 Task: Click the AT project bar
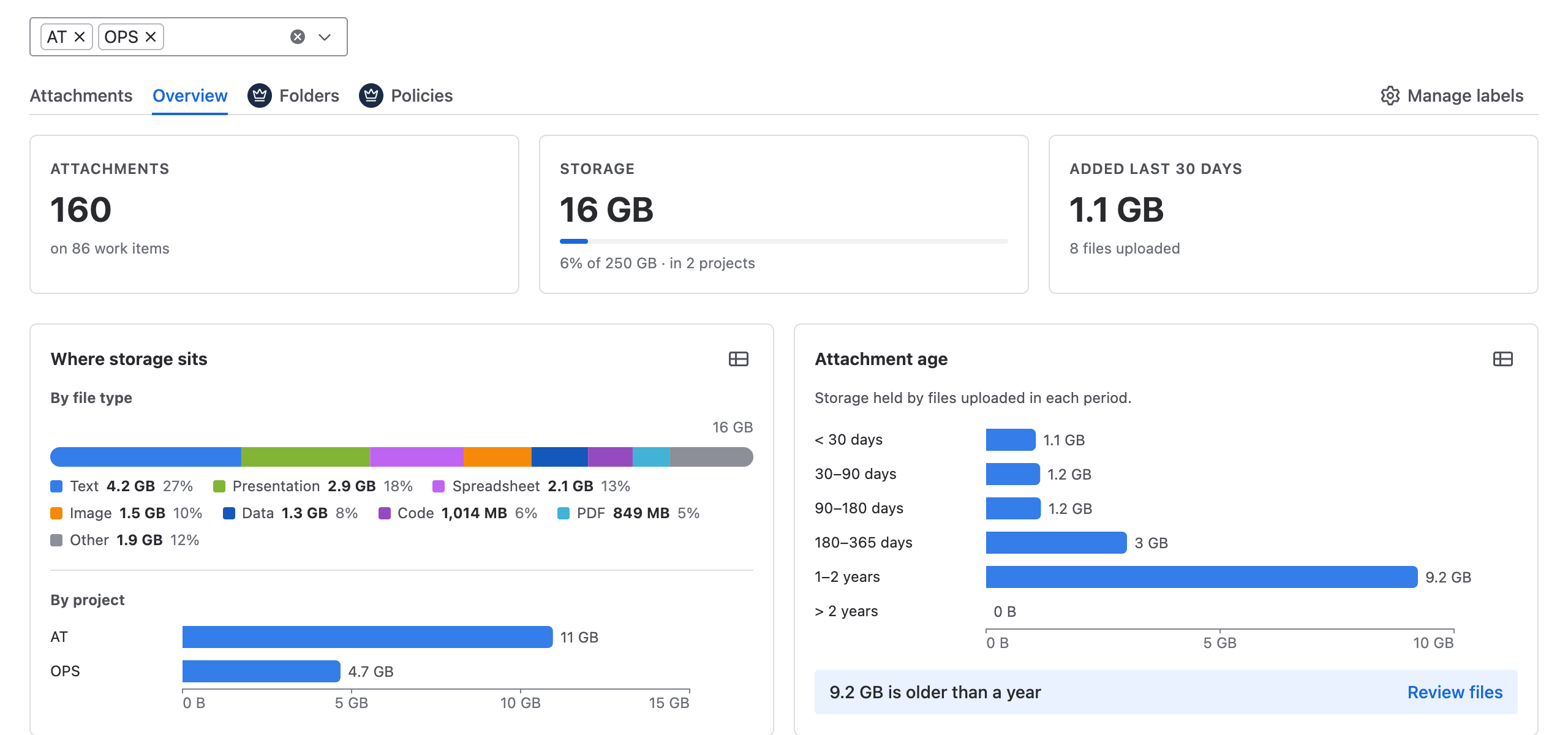(x=367, y=637)
